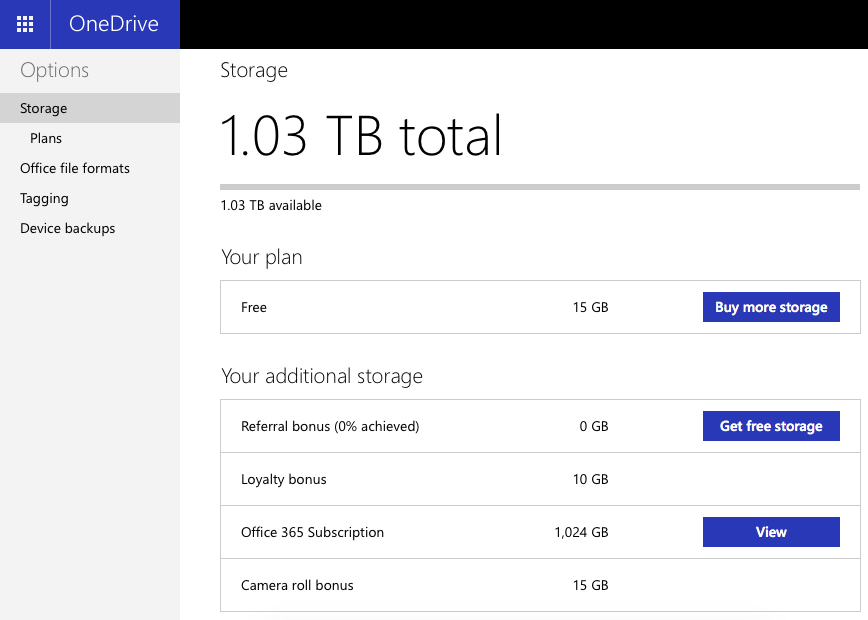Click the 1,024 GB storage amount

point(581,532)
